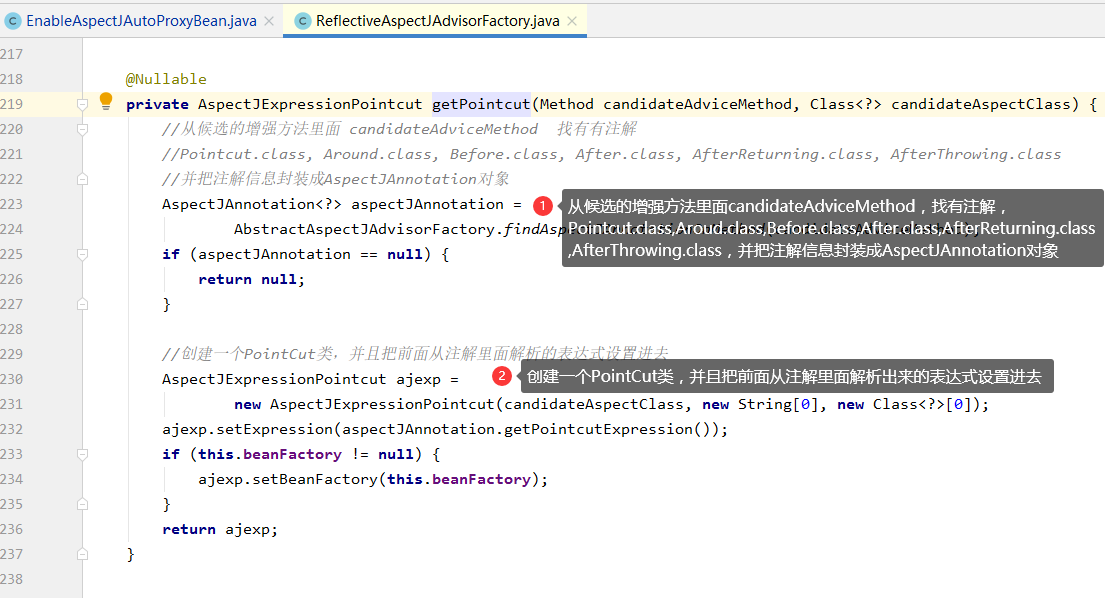The height and width of the screenshot is (598, 1105).
Task: Collapse the if beanFactory block at line 233
Action: point(82,454)
